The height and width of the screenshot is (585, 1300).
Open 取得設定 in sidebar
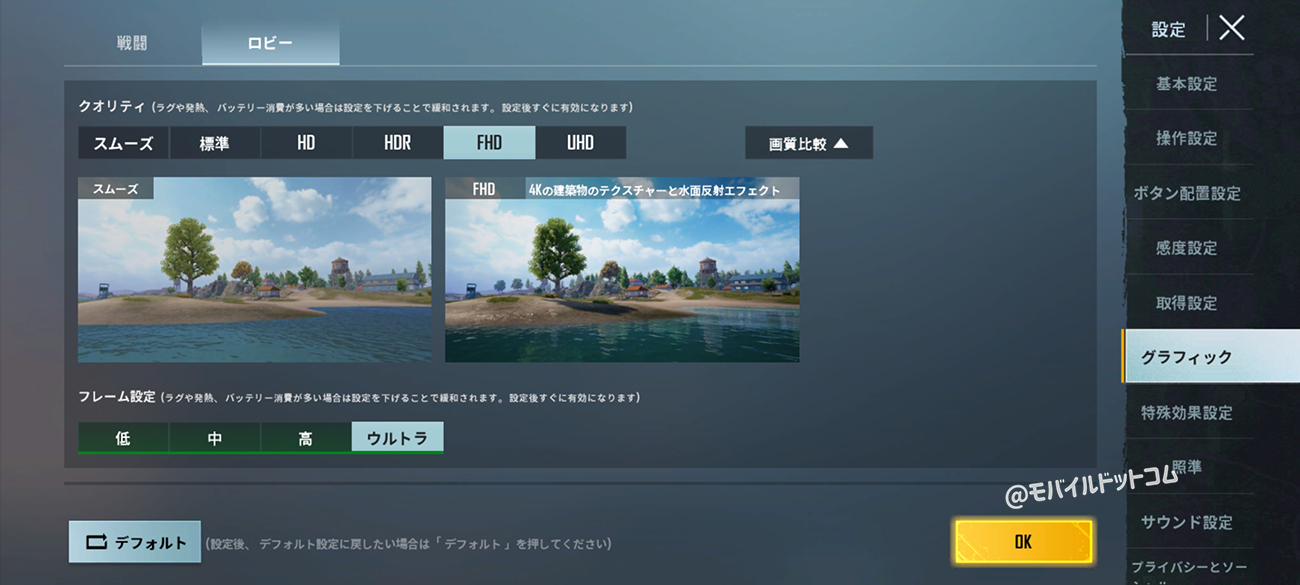pyautogui.click(x=1187, y=303)
